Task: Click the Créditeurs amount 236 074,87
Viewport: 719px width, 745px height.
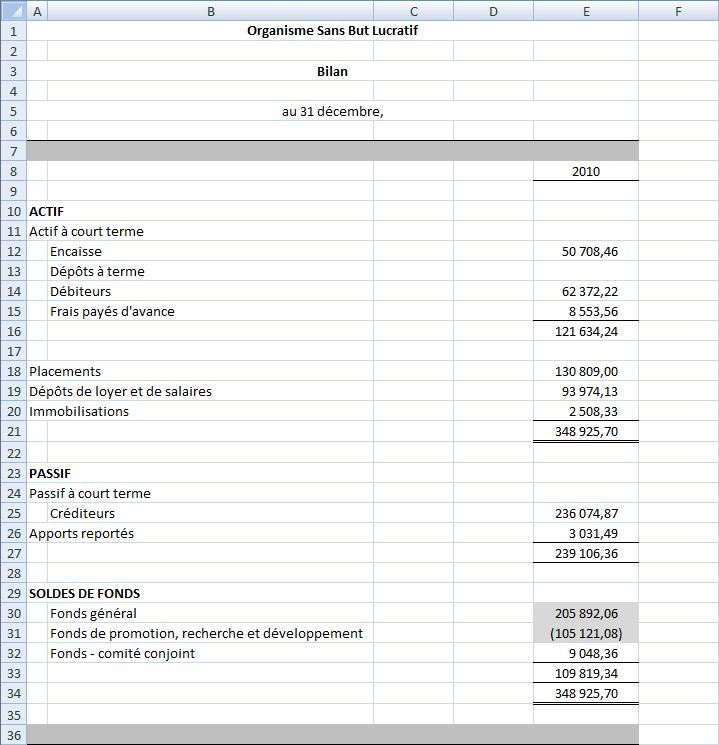Action: (586, 513)
